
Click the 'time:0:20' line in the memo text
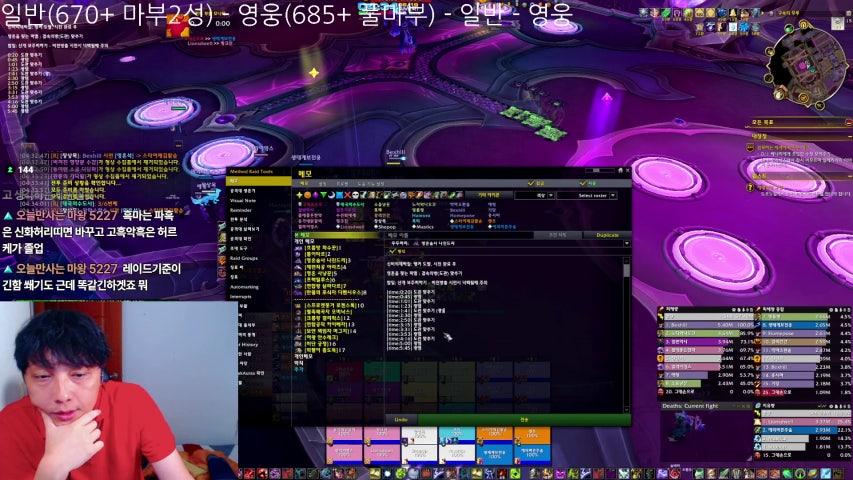[412, 292]
